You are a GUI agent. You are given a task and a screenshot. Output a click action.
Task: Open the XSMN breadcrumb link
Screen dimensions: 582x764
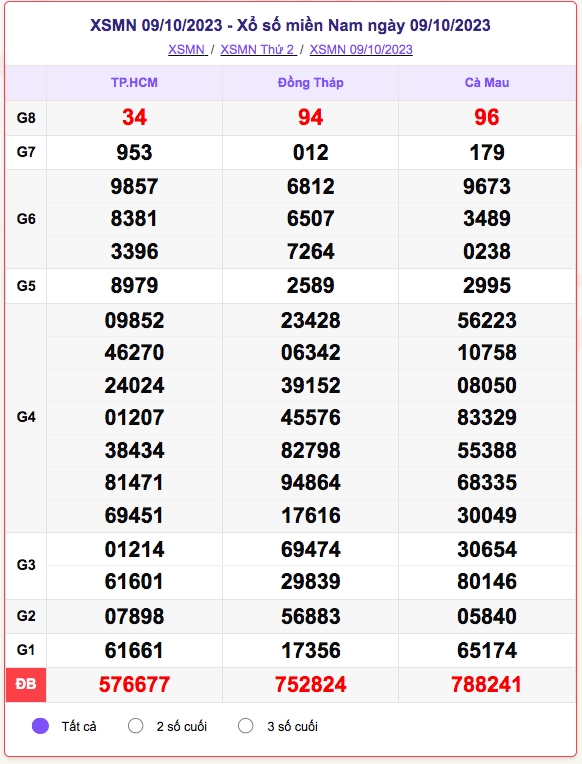pyautogui.click(x=188, y=50)
